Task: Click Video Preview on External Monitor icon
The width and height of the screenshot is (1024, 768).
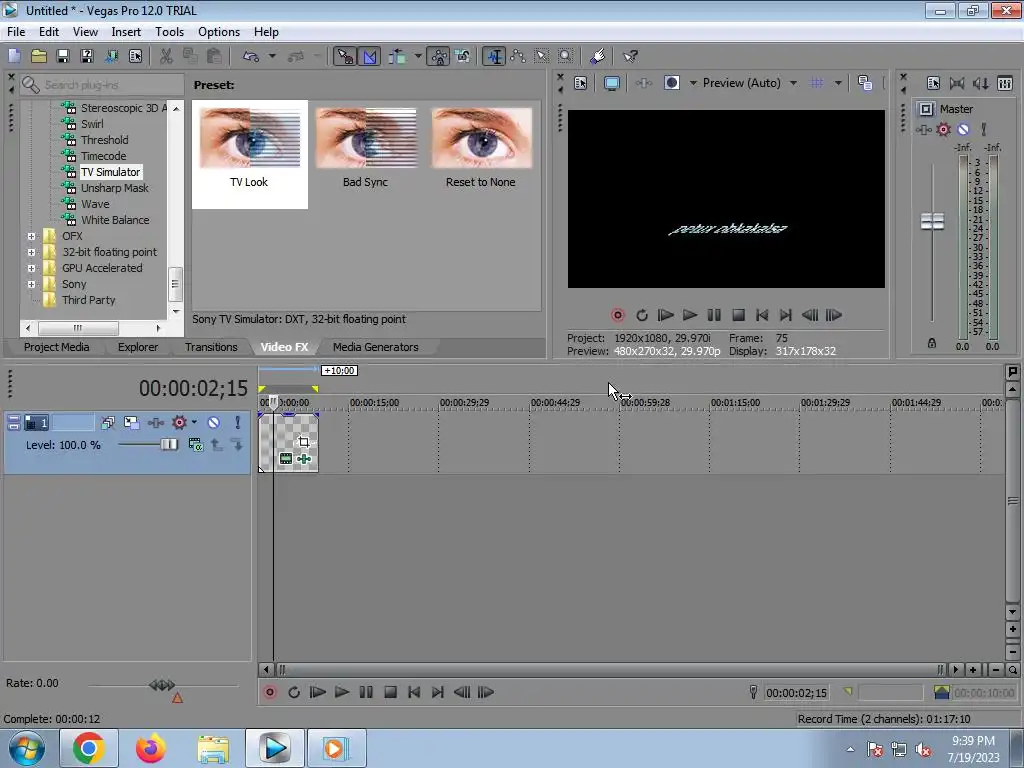Action: click(x=612, y=83)
